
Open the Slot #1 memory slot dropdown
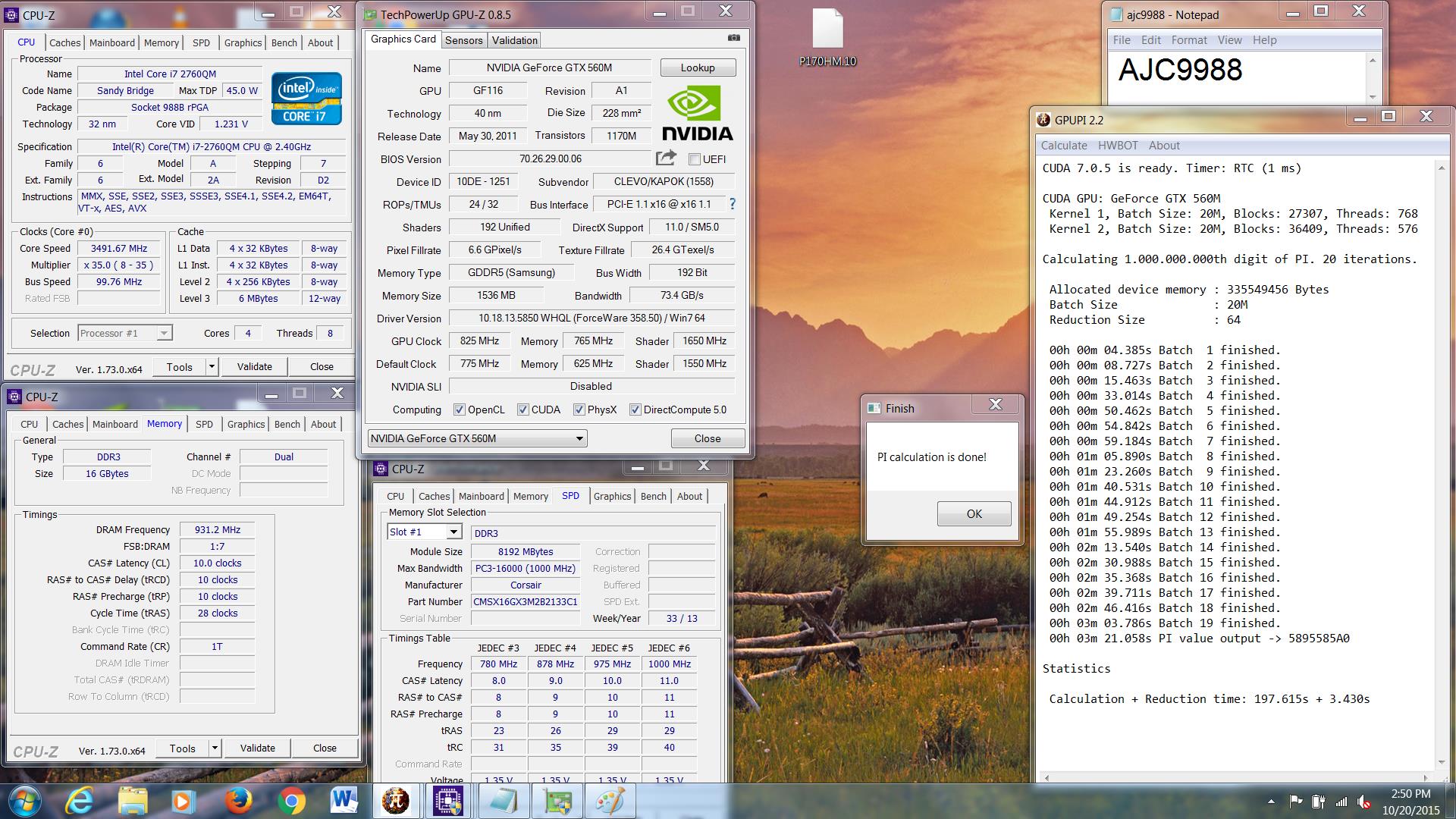point(424,532)
